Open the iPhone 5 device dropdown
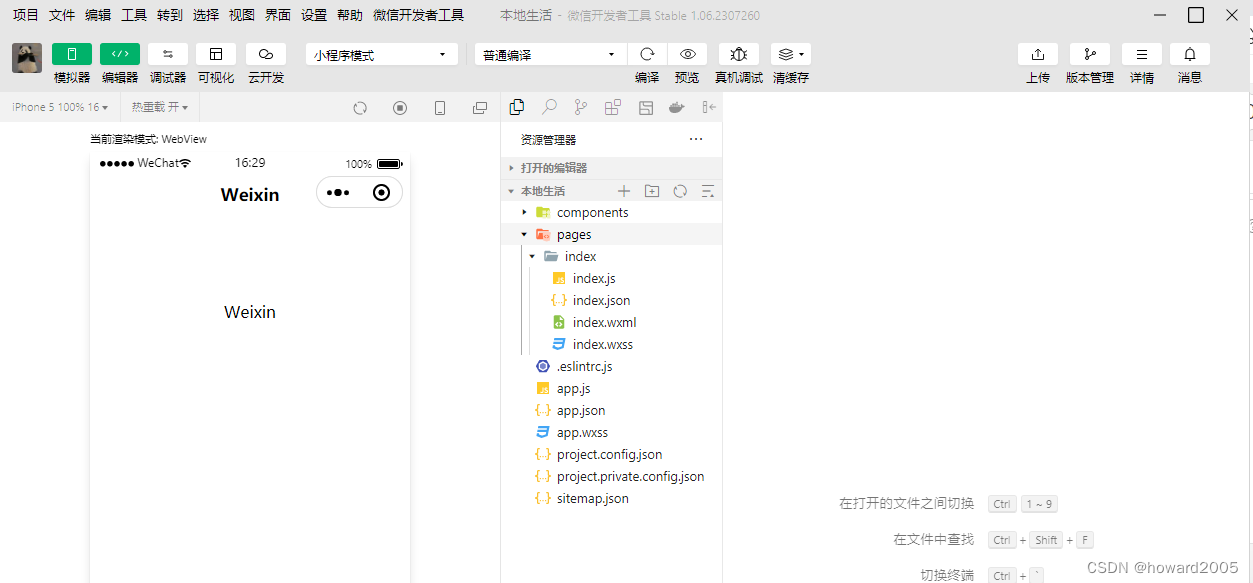Viewport: 1253px width, 583px height. [x=59, y=107]
